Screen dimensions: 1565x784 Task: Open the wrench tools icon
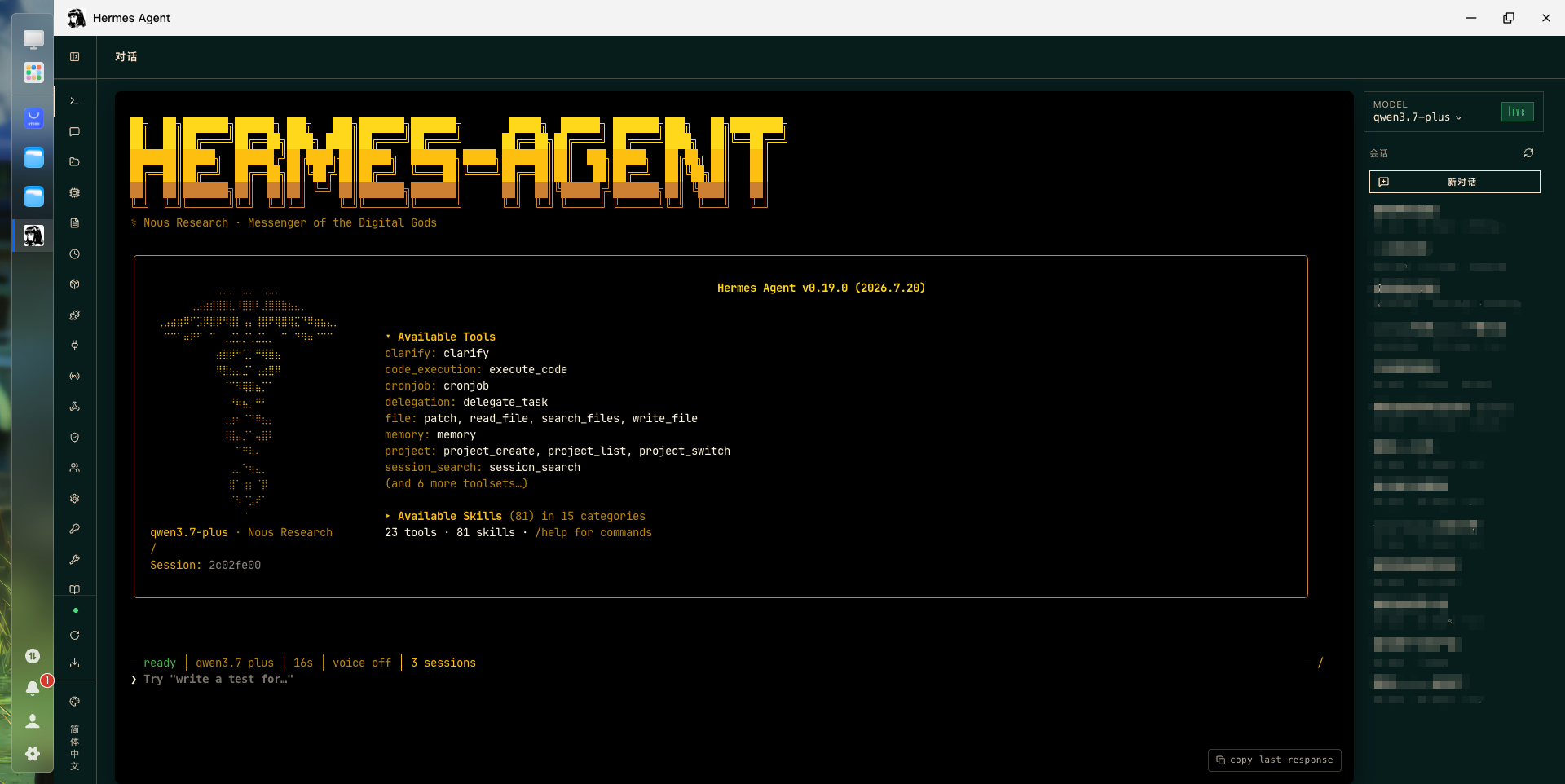click(74, 560)
